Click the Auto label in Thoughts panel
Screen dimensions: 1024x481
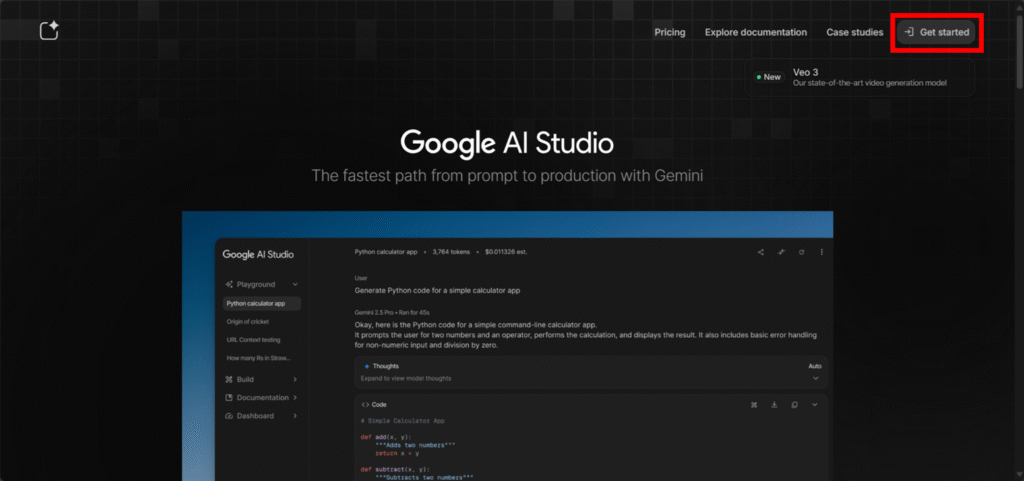click(x=814, y=366)
